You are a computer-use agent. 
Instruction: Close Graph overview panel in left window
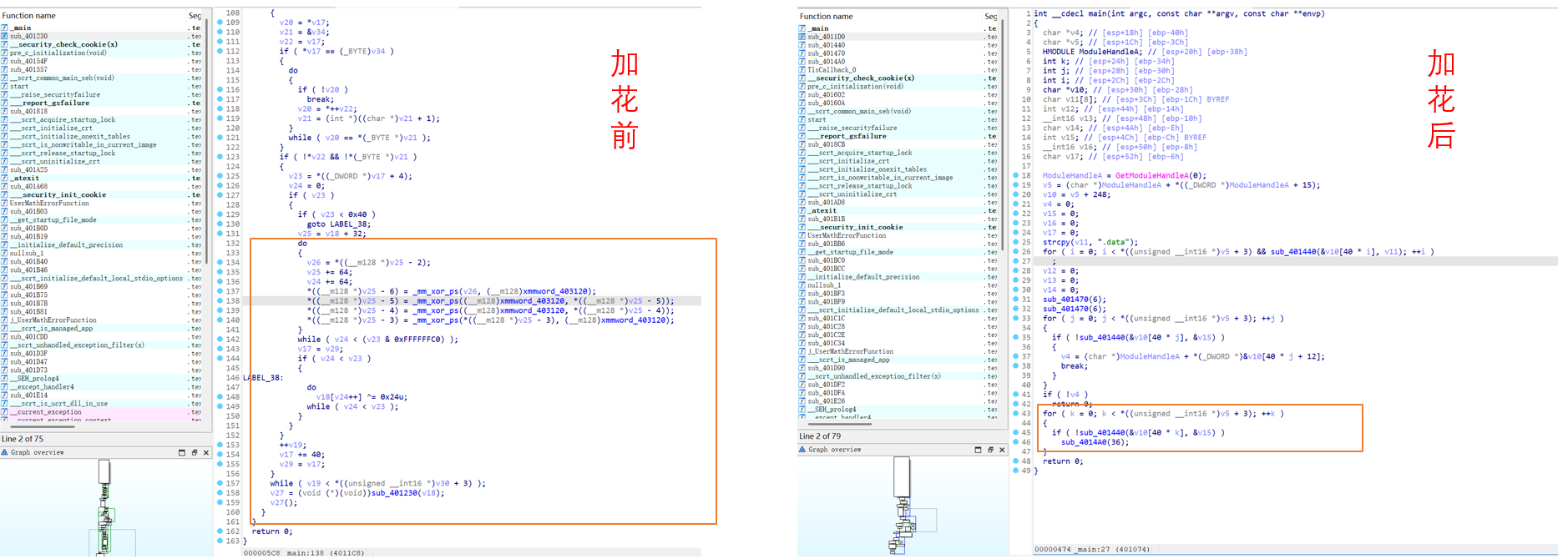pos(206,452)
